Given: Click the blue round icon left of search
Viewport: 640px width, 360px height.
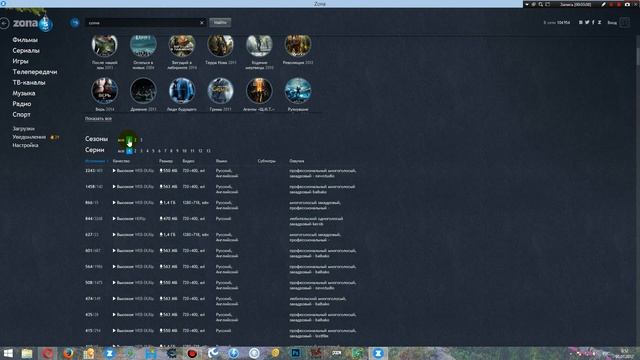Looking at the screenshot, I should point(75,22).
